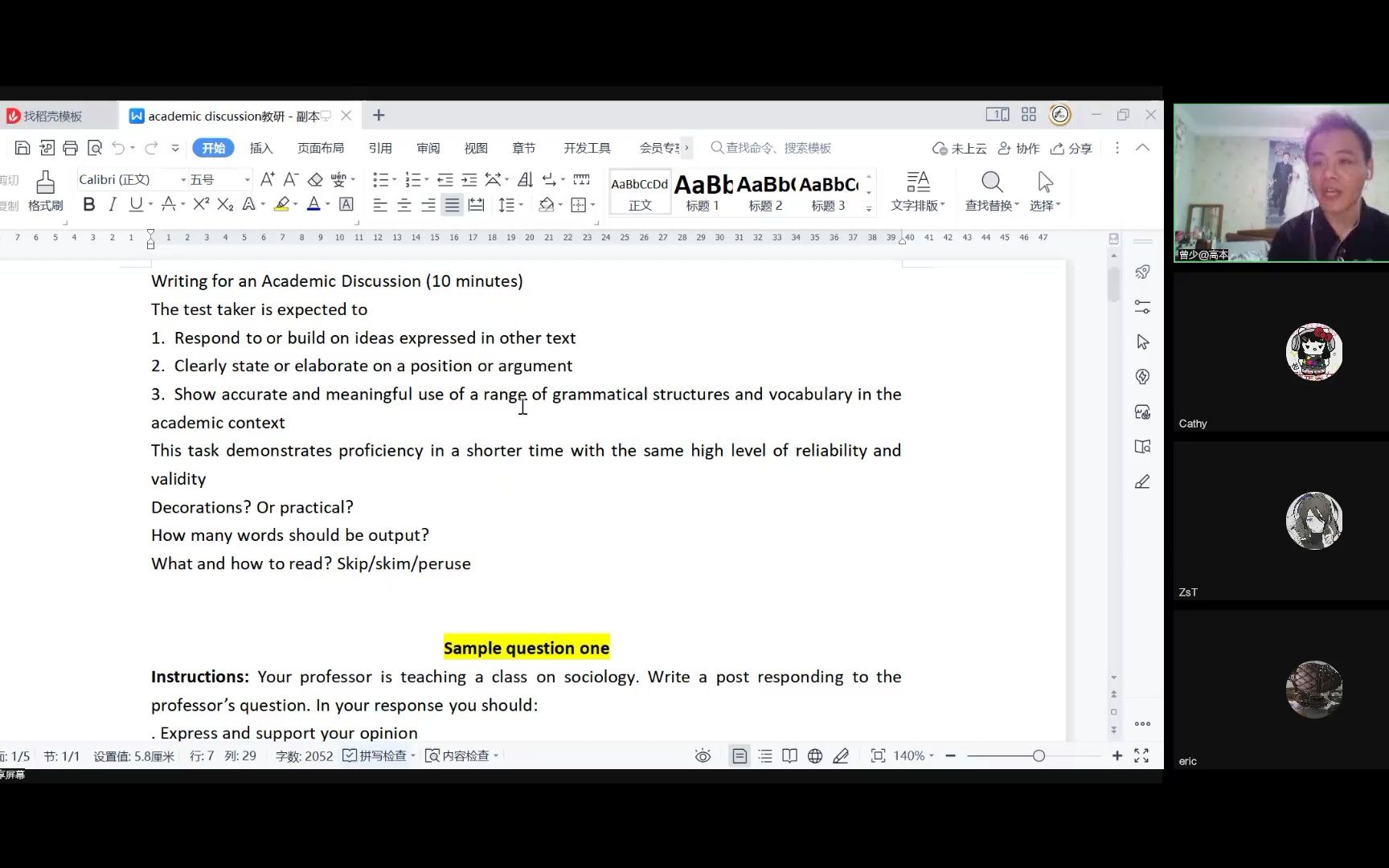
Task: Enable spell check (拼写检查) in status bar
Action: point(377,755)
